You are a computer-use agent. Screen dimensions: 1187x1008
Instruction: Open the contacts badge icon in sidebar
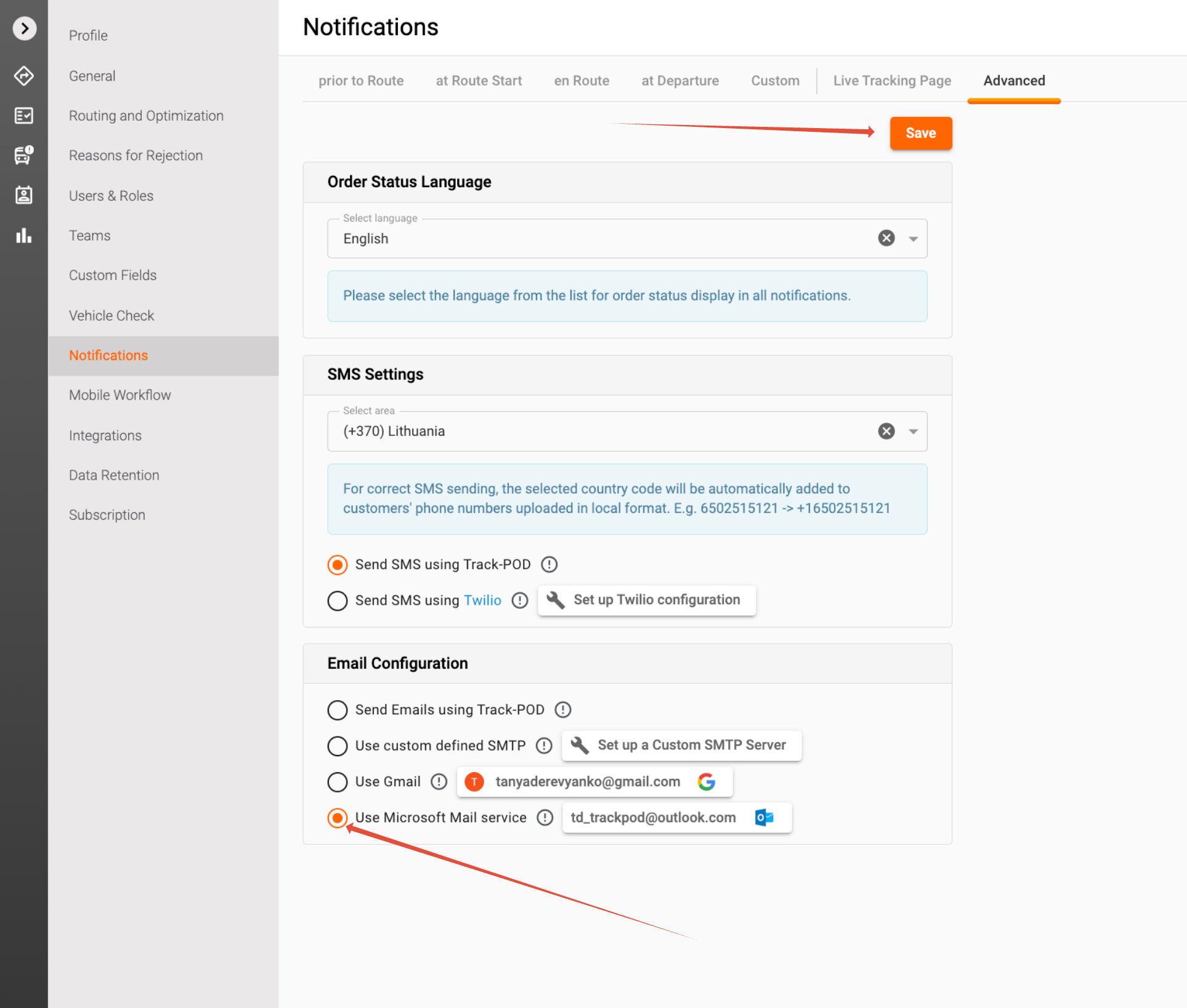pyautogui.click(x=24, y=195)
